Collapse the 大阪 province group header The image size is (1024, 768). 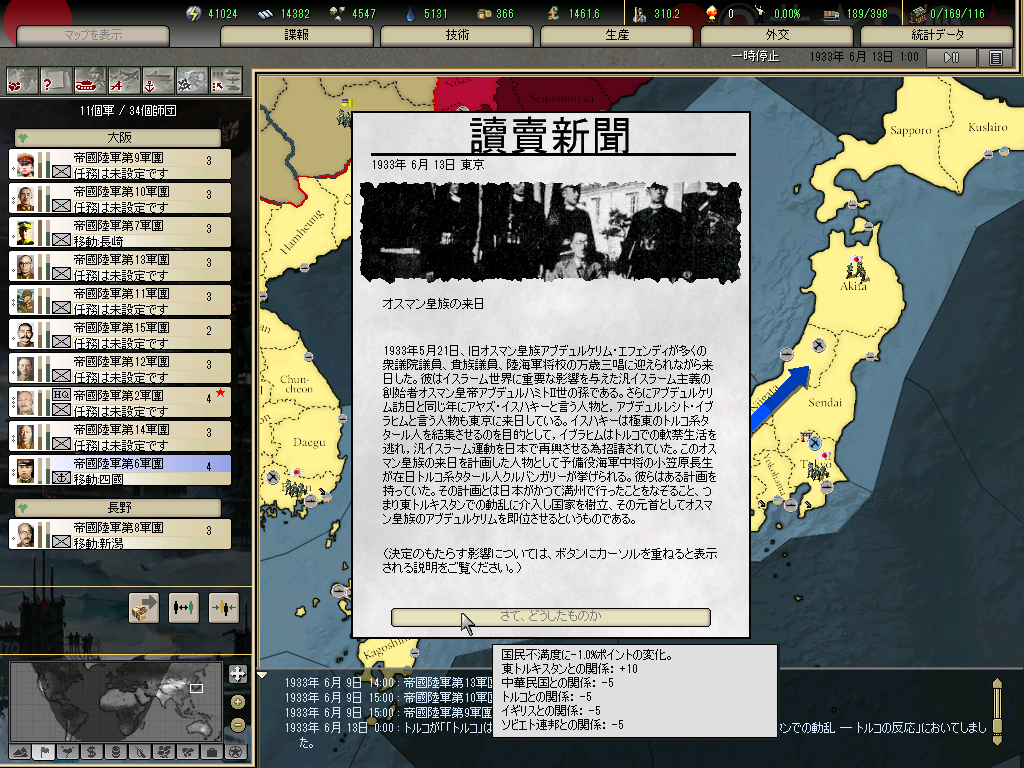pos(118,138)
